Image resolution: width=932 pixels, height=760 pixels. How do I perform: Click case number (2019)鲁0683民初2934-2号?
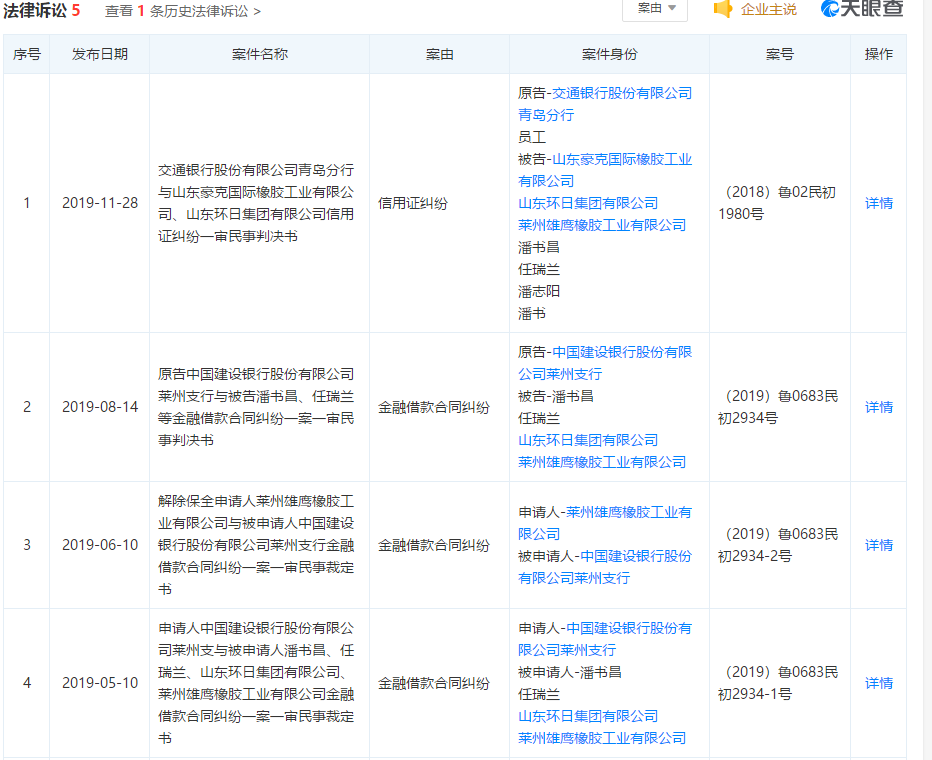tap(778, 545)
